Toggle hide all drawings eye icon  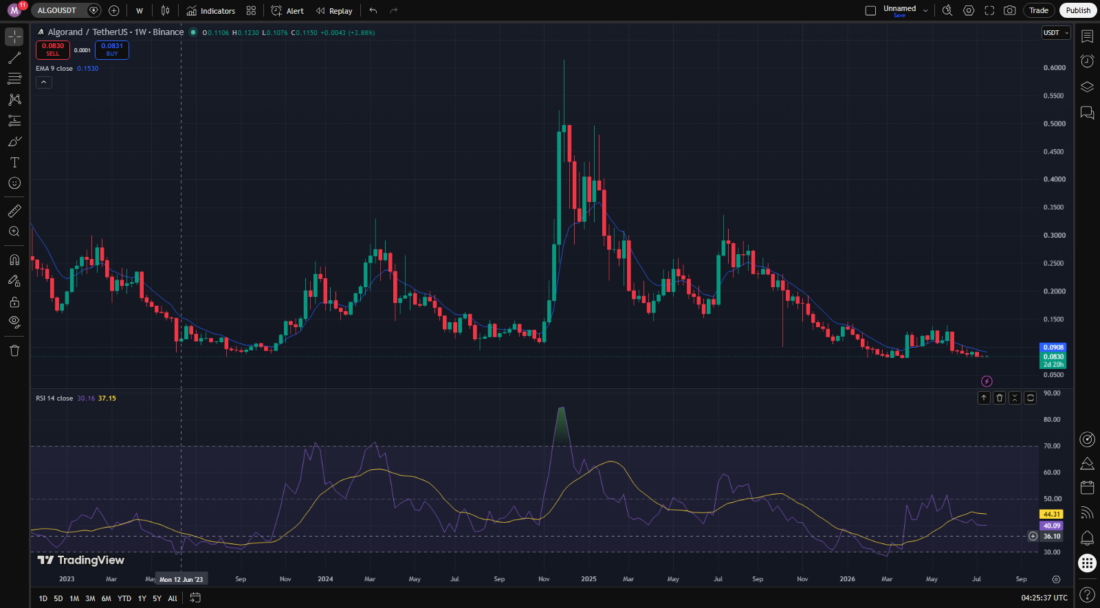point(15,321)
